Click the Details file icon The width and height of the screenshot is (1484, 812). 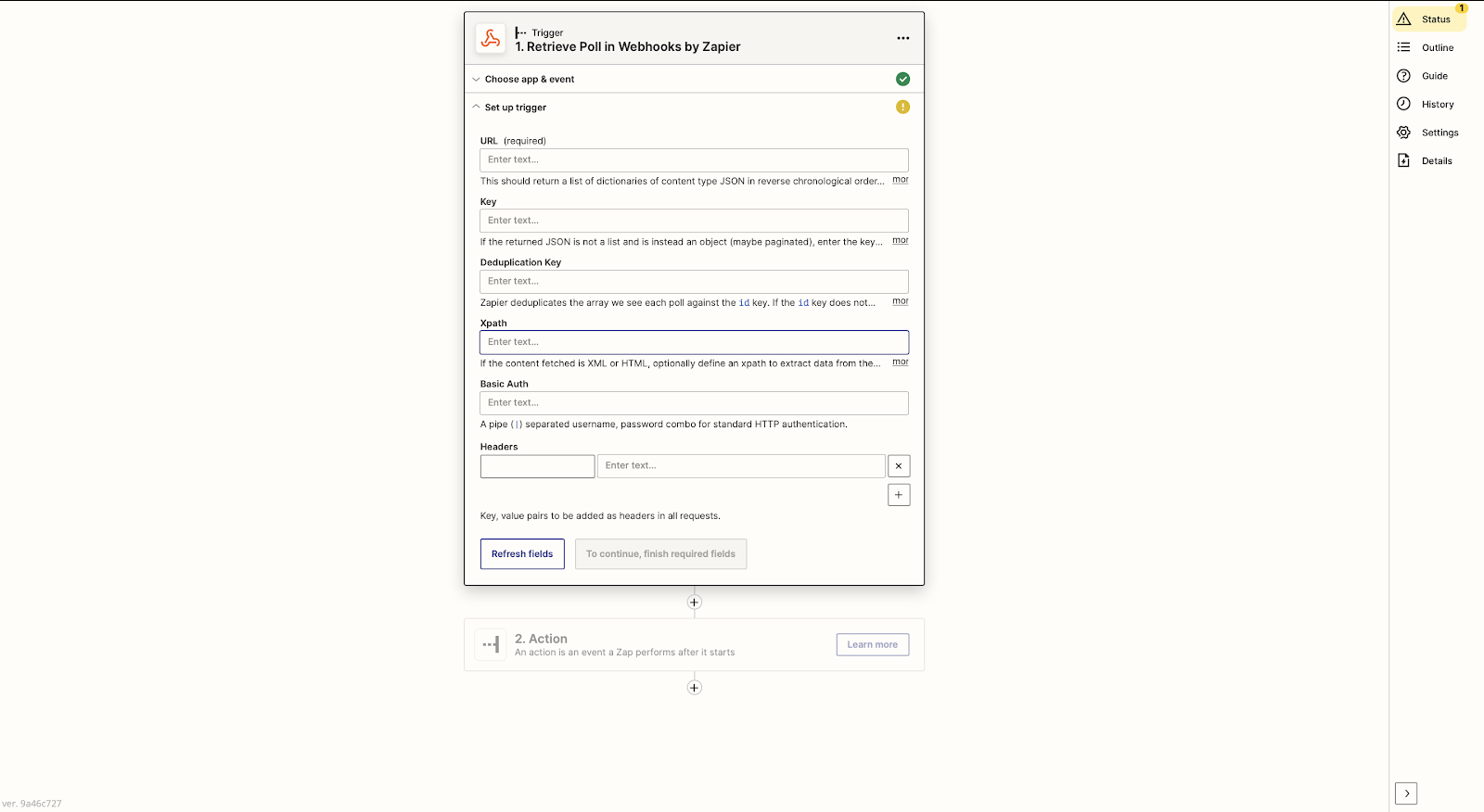(1404, 160)
